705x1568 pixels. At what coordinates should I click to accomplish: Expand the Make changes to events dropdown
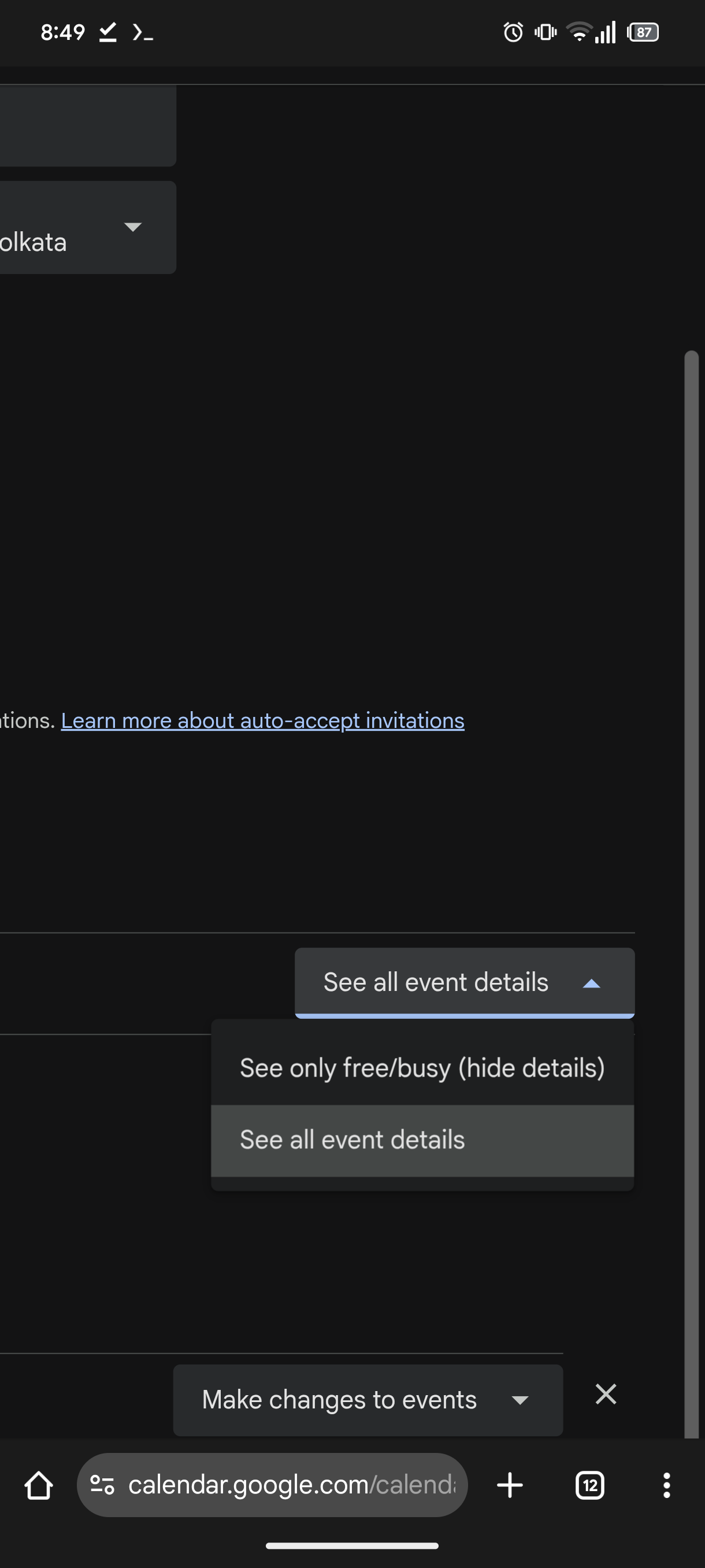(368, 1399)
